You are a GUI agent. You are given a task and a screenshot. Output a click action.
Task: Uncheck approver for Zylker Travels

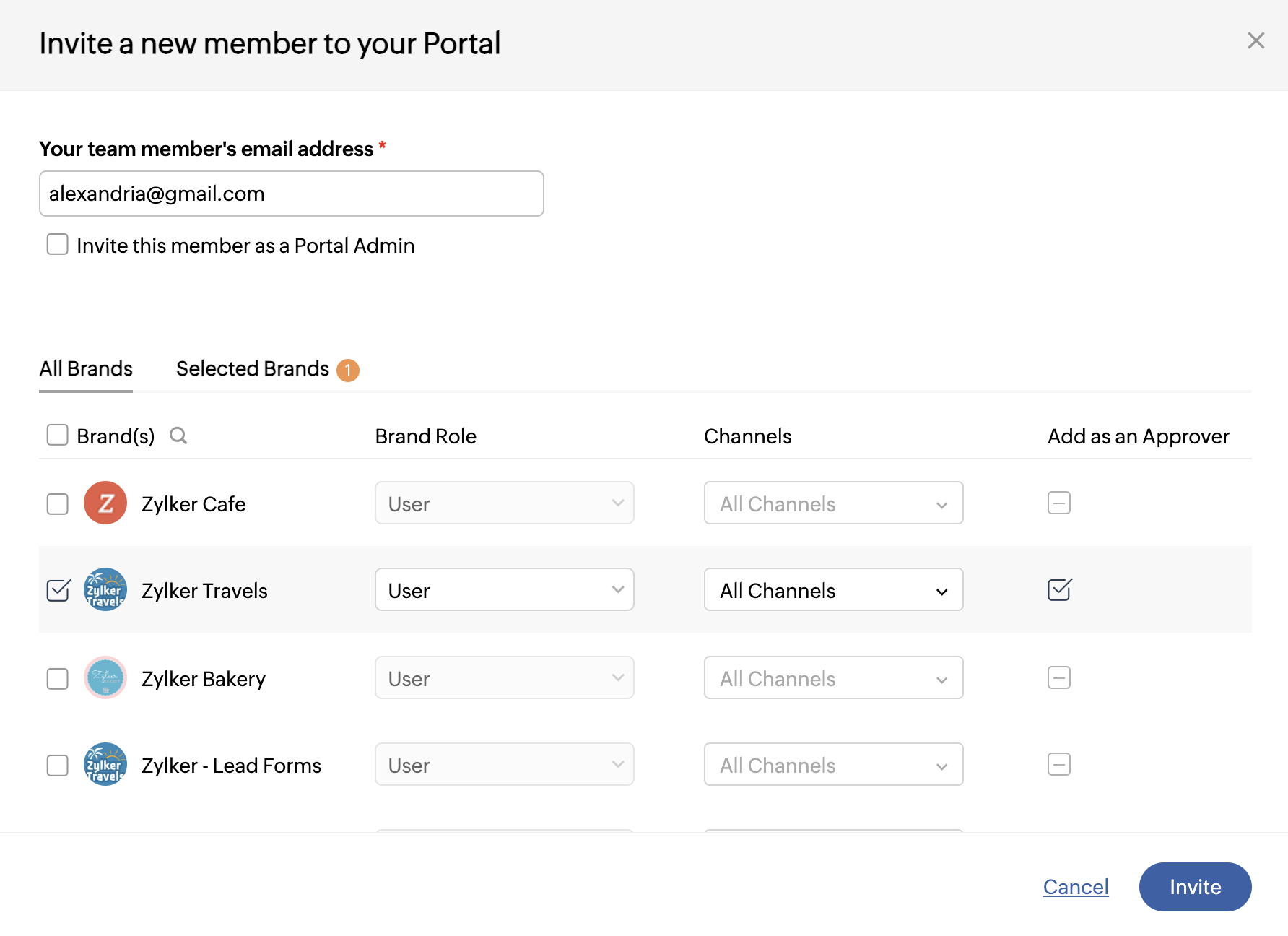1059,589
